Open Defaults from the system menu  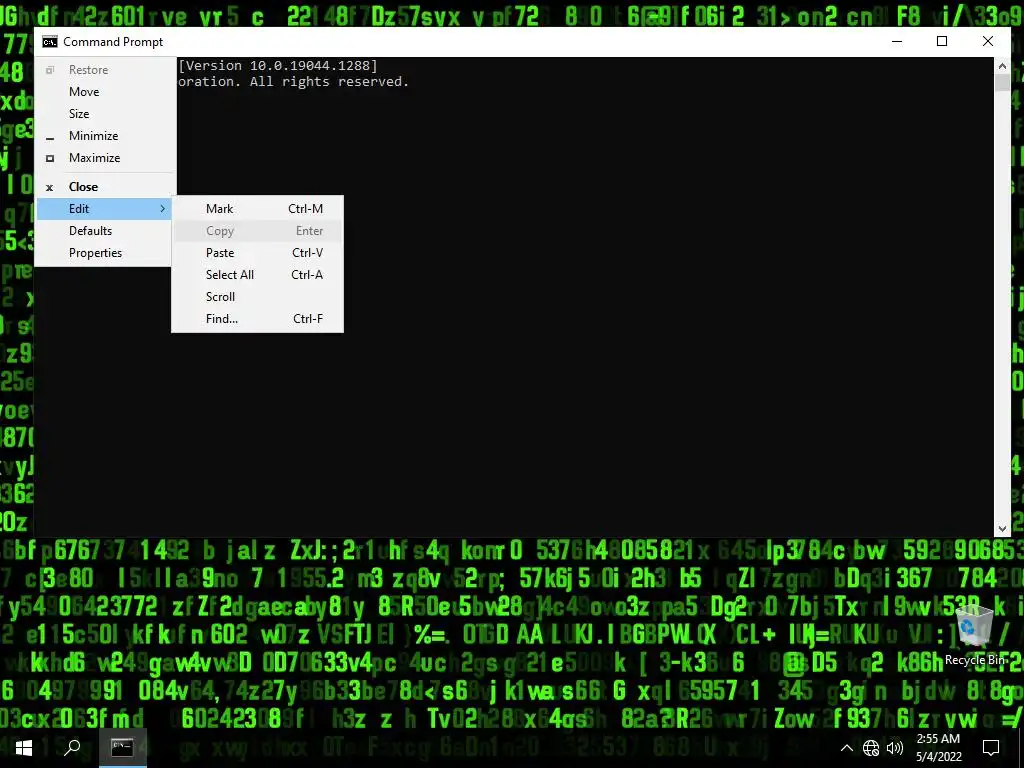105,231
